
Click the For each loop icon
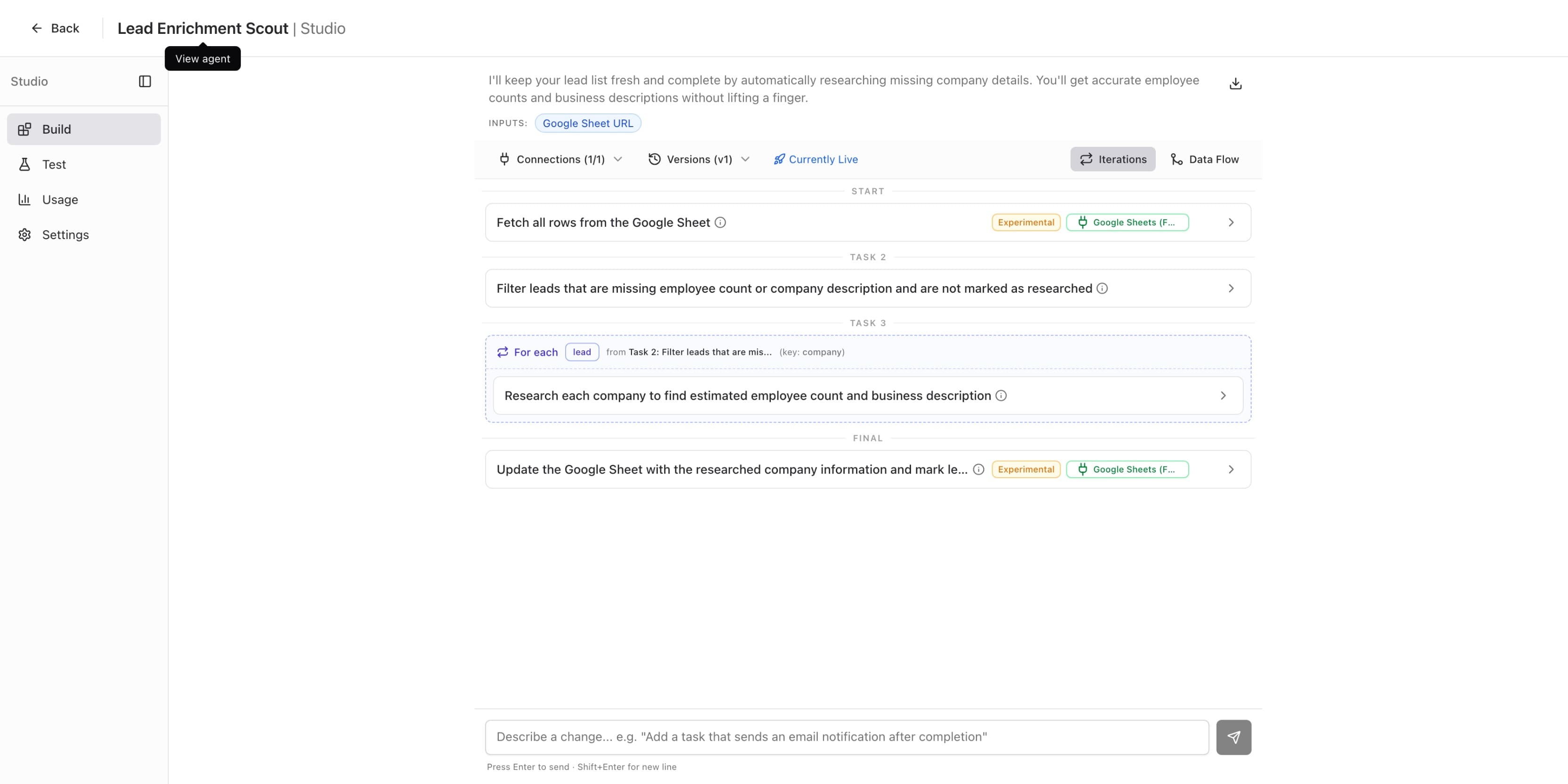[502, 352]
